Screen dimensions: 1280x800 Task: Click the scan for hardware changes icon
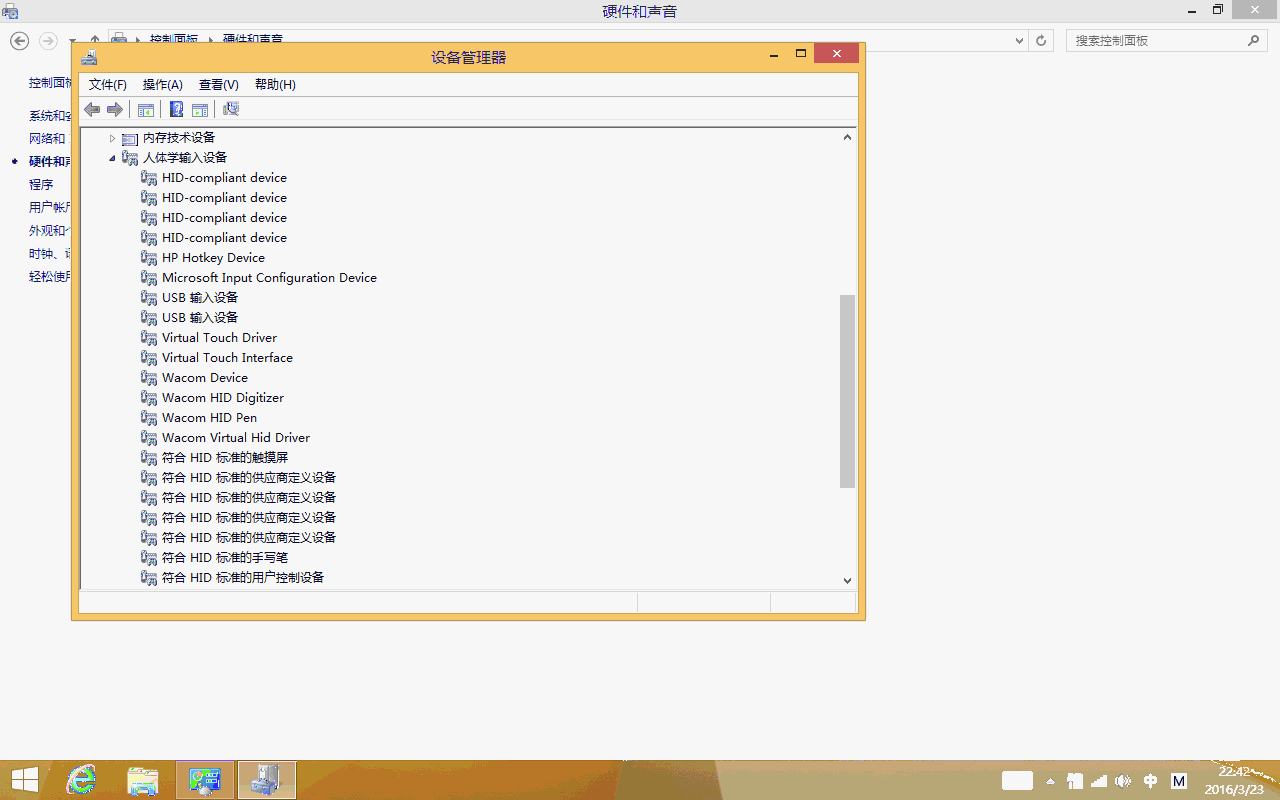coord(231,110)
